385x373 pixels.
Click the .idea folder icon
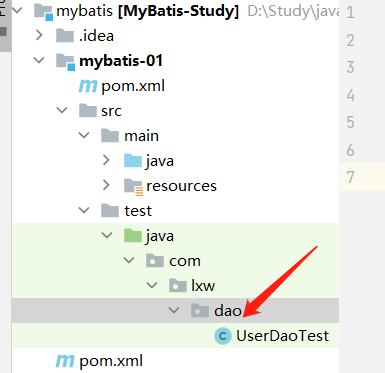point(65,35)
